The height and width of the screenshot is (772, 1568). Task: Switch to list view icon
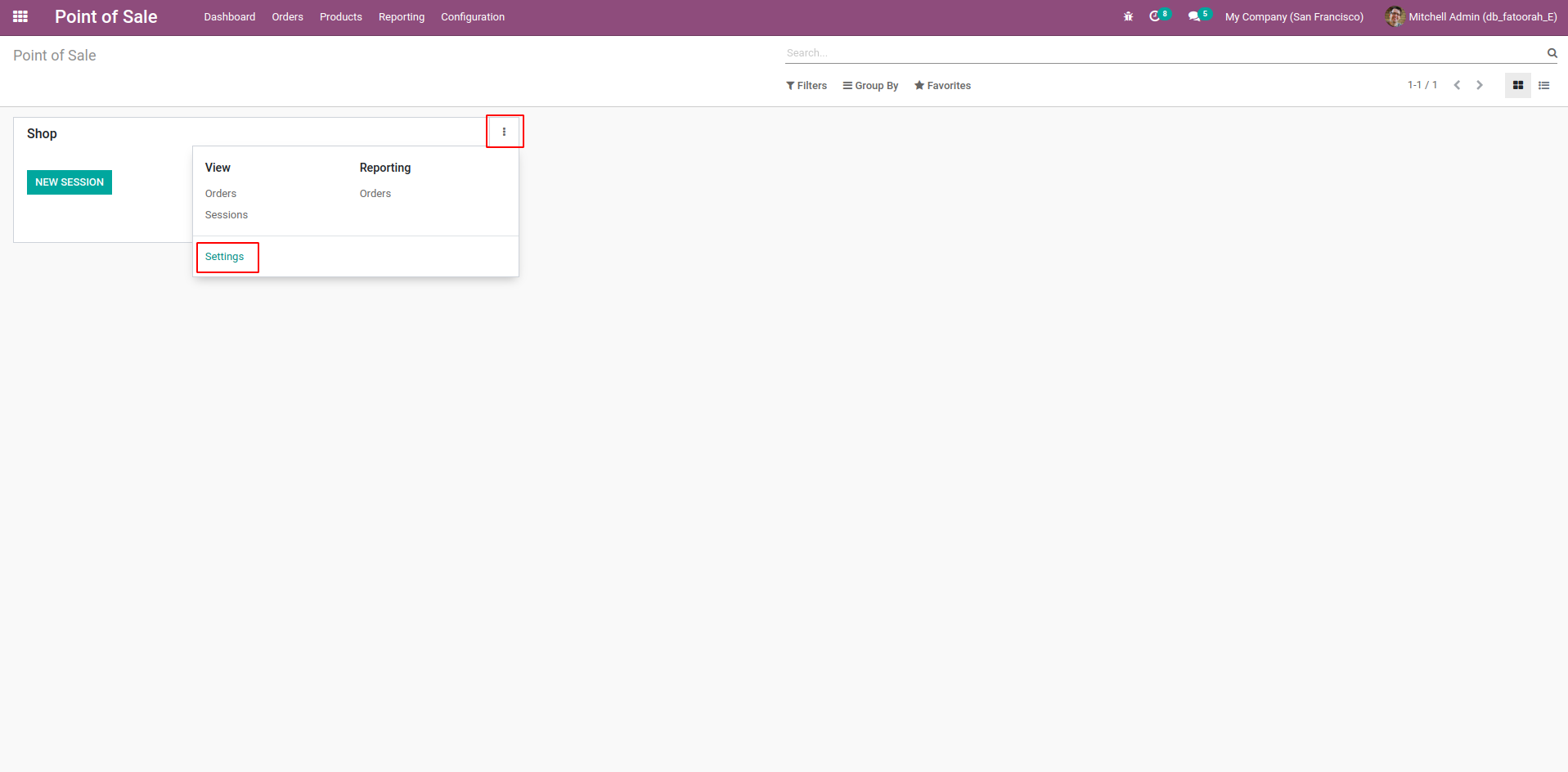(1543, 85)
